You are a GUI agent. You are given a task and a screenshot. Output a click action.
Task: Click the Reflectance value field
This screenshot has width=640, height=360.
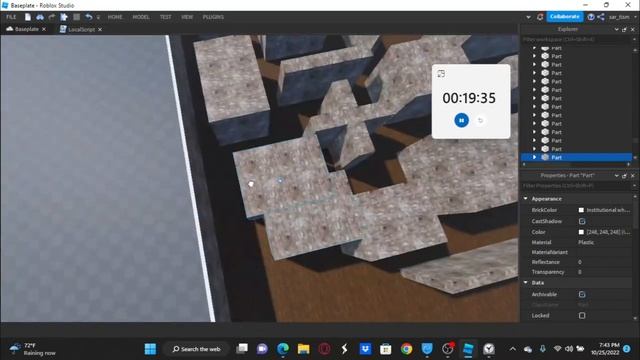[x=604, y=262]
